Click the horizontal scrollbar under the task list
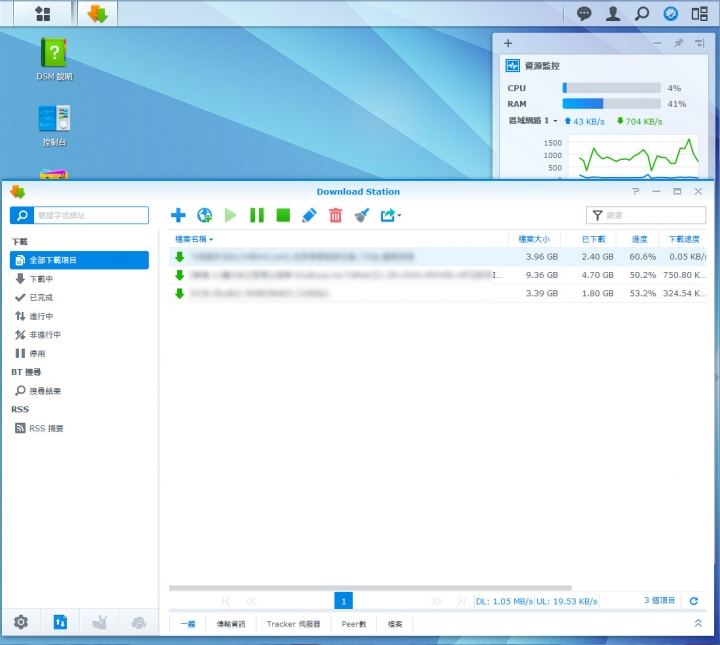Image resolution: width=720 pixels, height=645 pixels. (x=370, y=588)
